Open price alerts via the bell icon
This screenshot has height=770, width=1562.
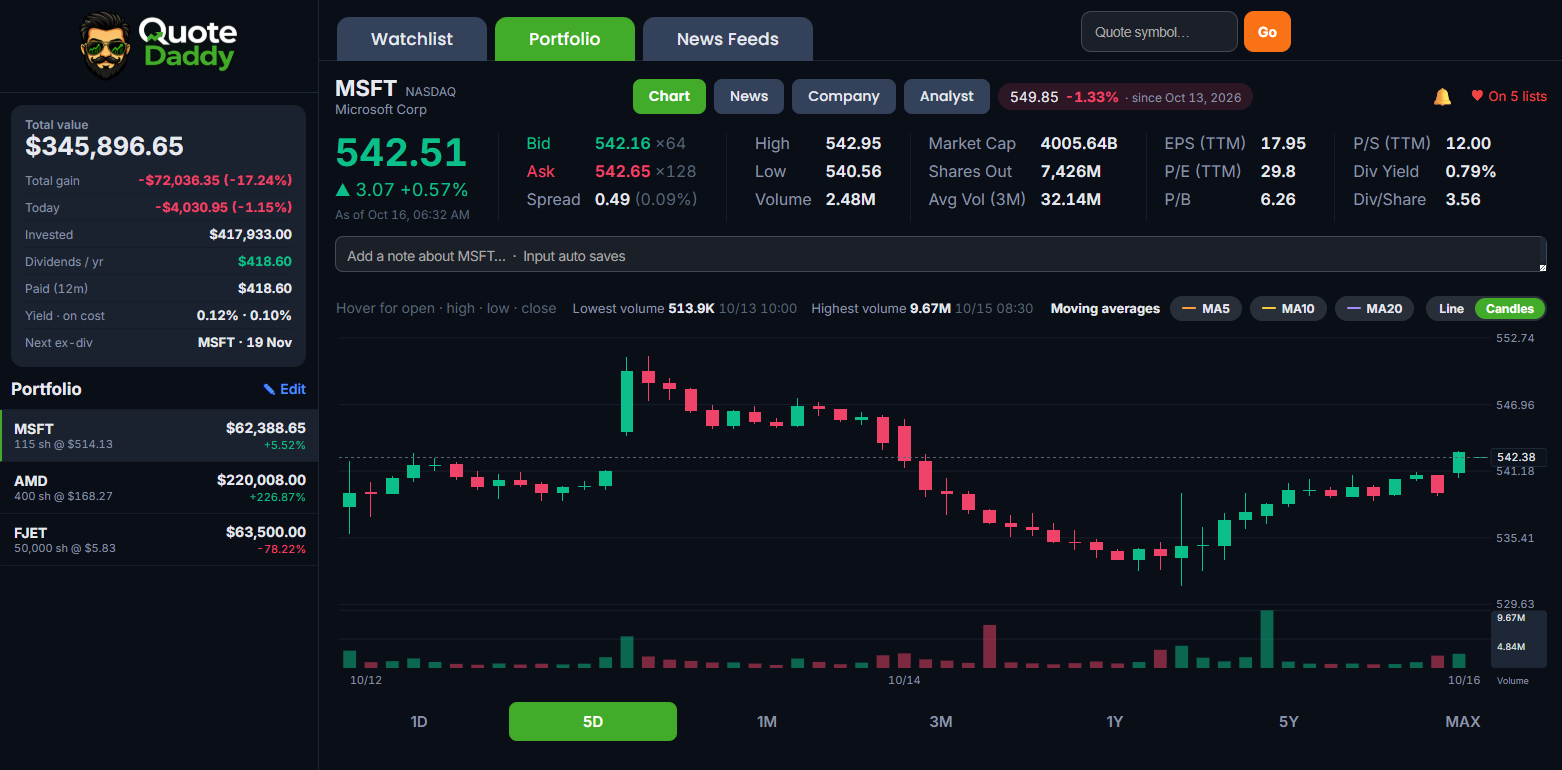[1442, 96]
